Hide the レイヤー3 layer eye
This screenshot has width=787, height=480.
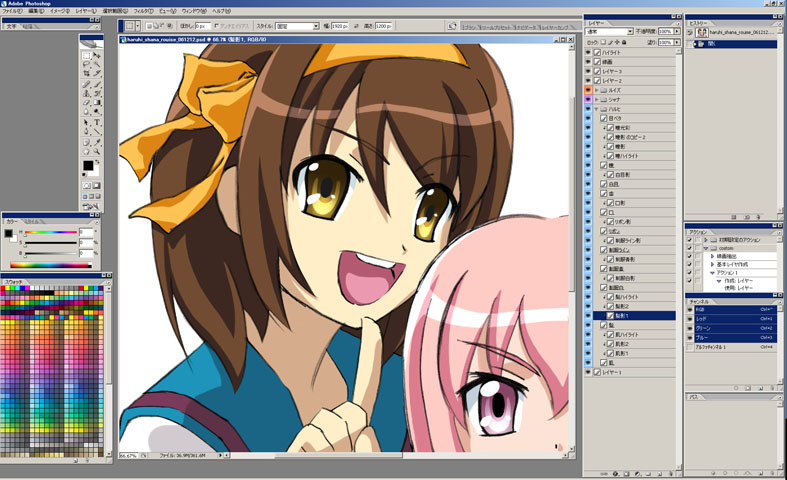point(588,71)
